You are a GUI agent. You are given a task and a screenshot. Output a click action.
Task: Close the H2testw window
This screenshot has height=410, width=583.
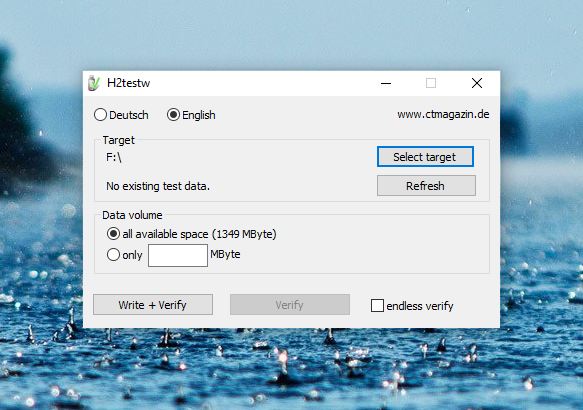[477, 83]
